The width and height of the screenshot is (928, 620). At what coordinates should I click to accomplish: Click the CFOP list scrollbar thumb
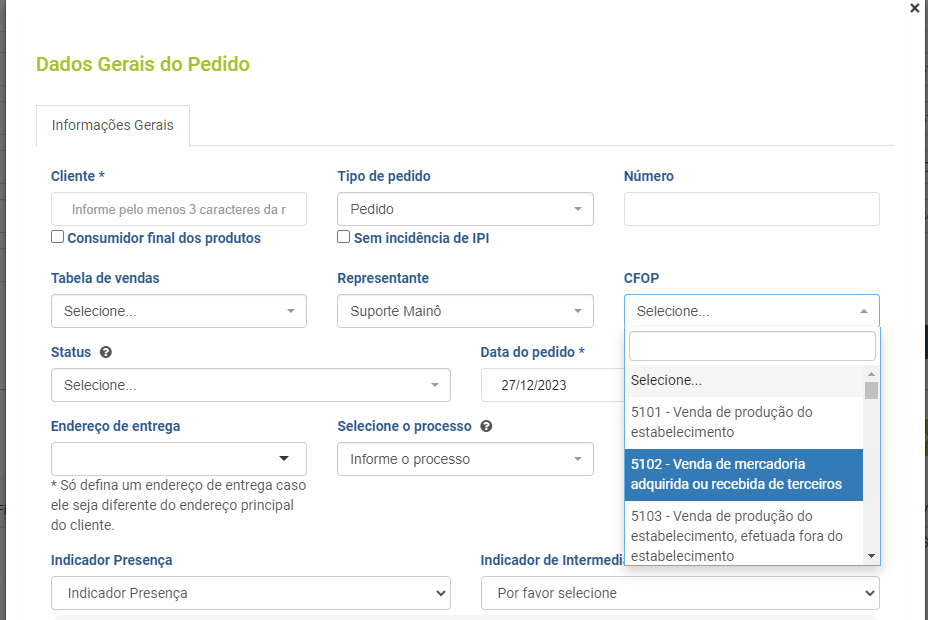pyautogui.click(x=871, y=390)
